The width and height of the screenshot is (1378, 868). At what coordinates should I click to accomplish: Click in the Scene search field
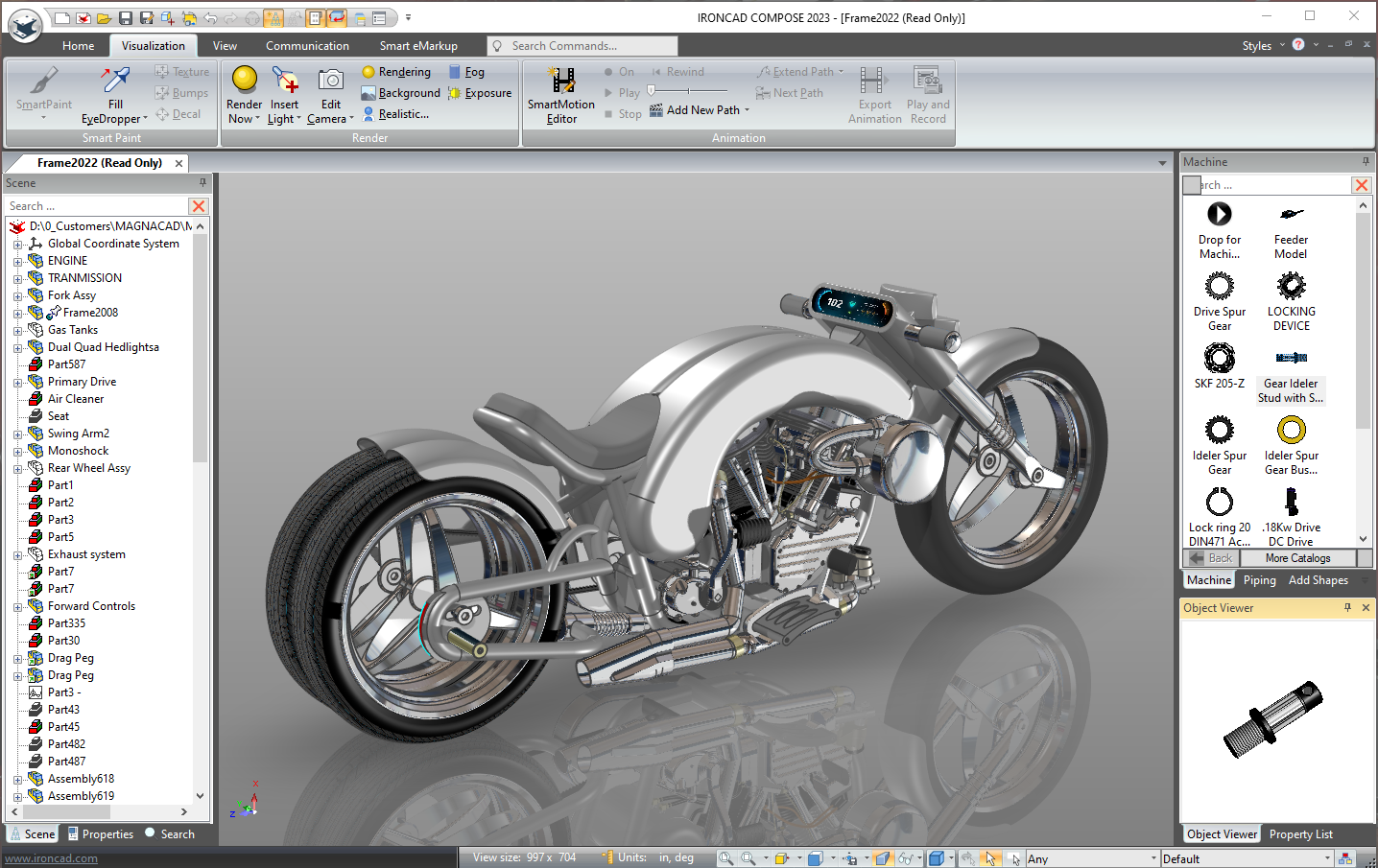[96, 206]
